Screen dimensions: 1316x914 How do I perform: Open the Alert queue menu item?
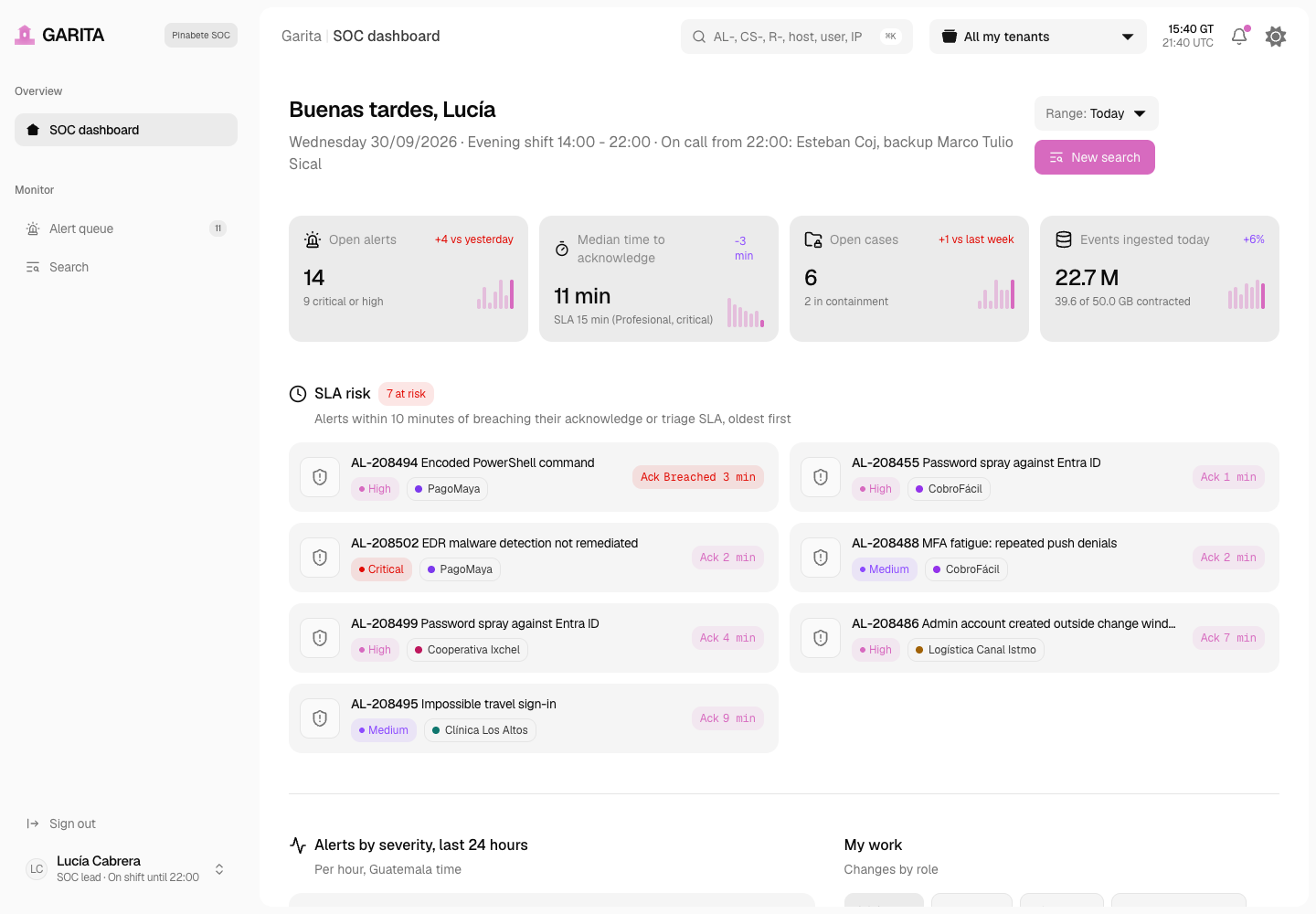(x=126, y=228)
